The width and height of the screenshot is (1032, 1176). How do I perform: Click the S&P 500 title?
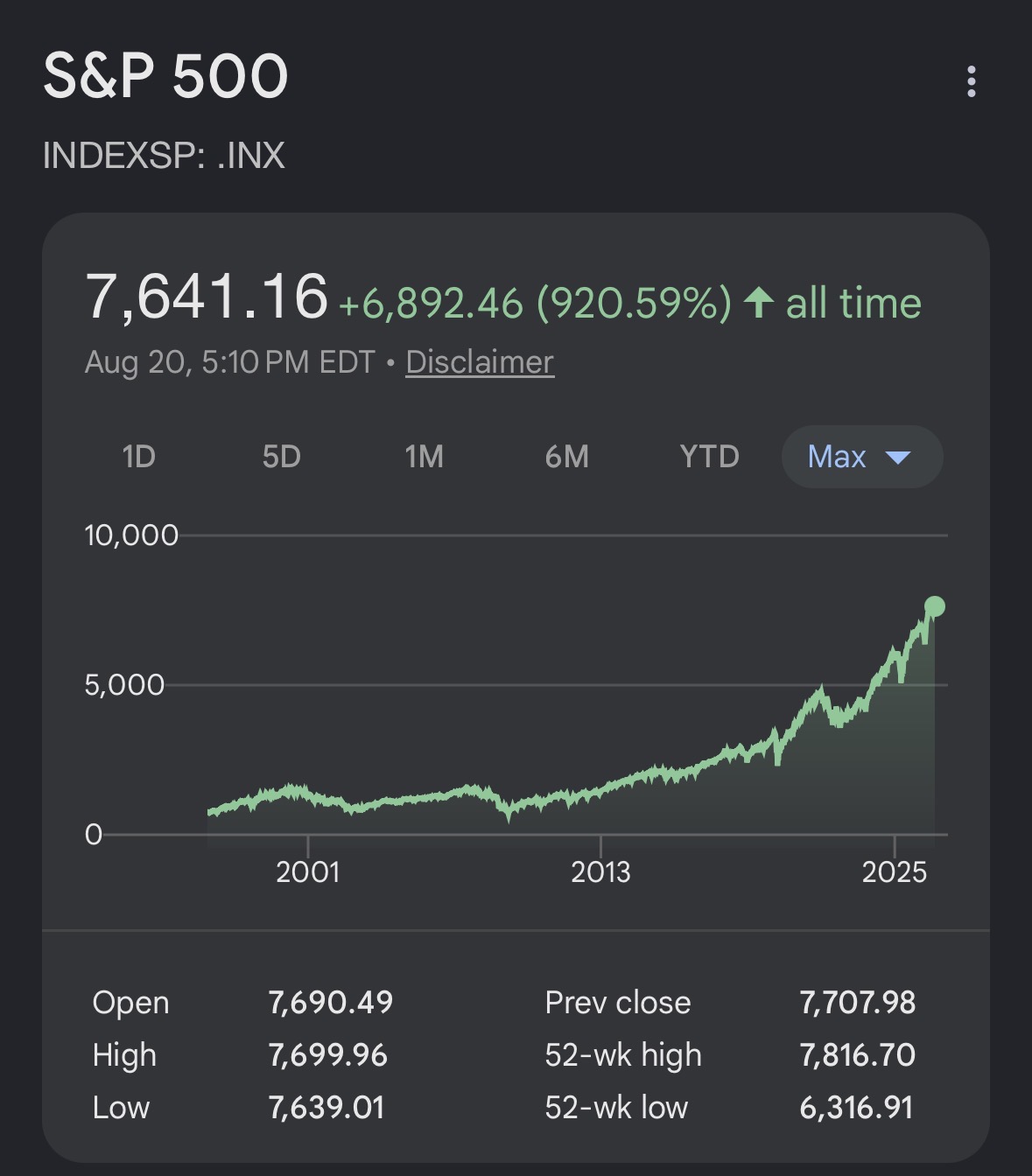(x=165, y=75)
